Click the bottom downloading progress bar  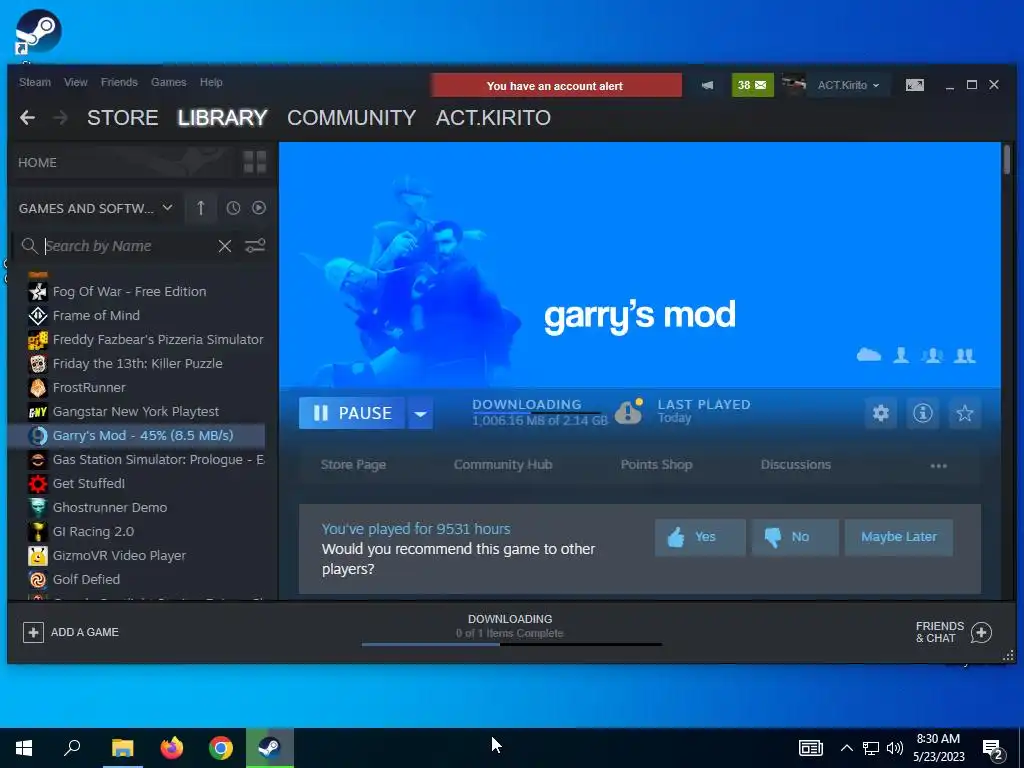coord(511,645)
